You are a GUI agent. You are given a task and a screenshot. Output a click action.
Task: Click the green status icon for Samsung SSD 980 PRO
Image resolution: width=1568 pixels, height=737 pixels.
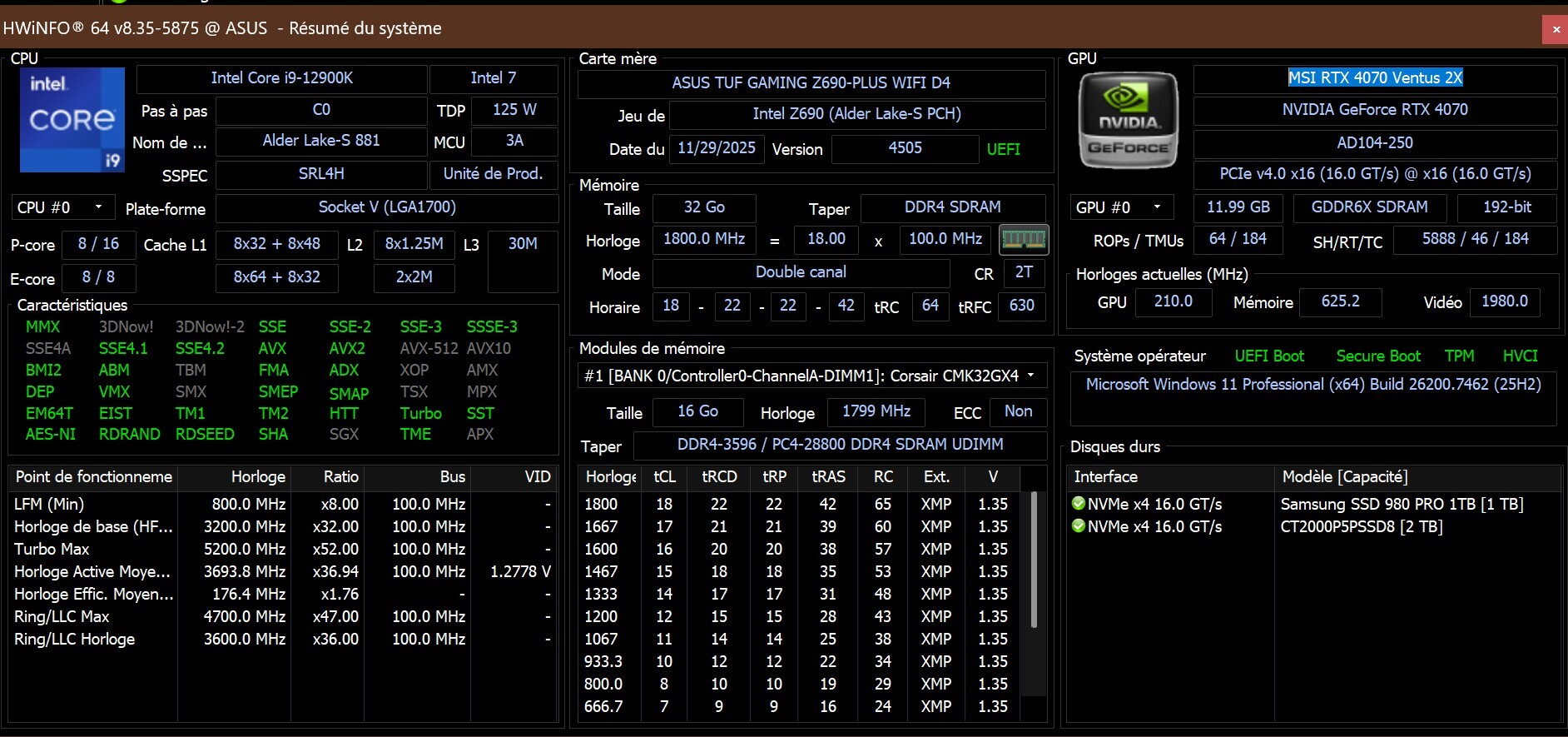[1079, 503]
